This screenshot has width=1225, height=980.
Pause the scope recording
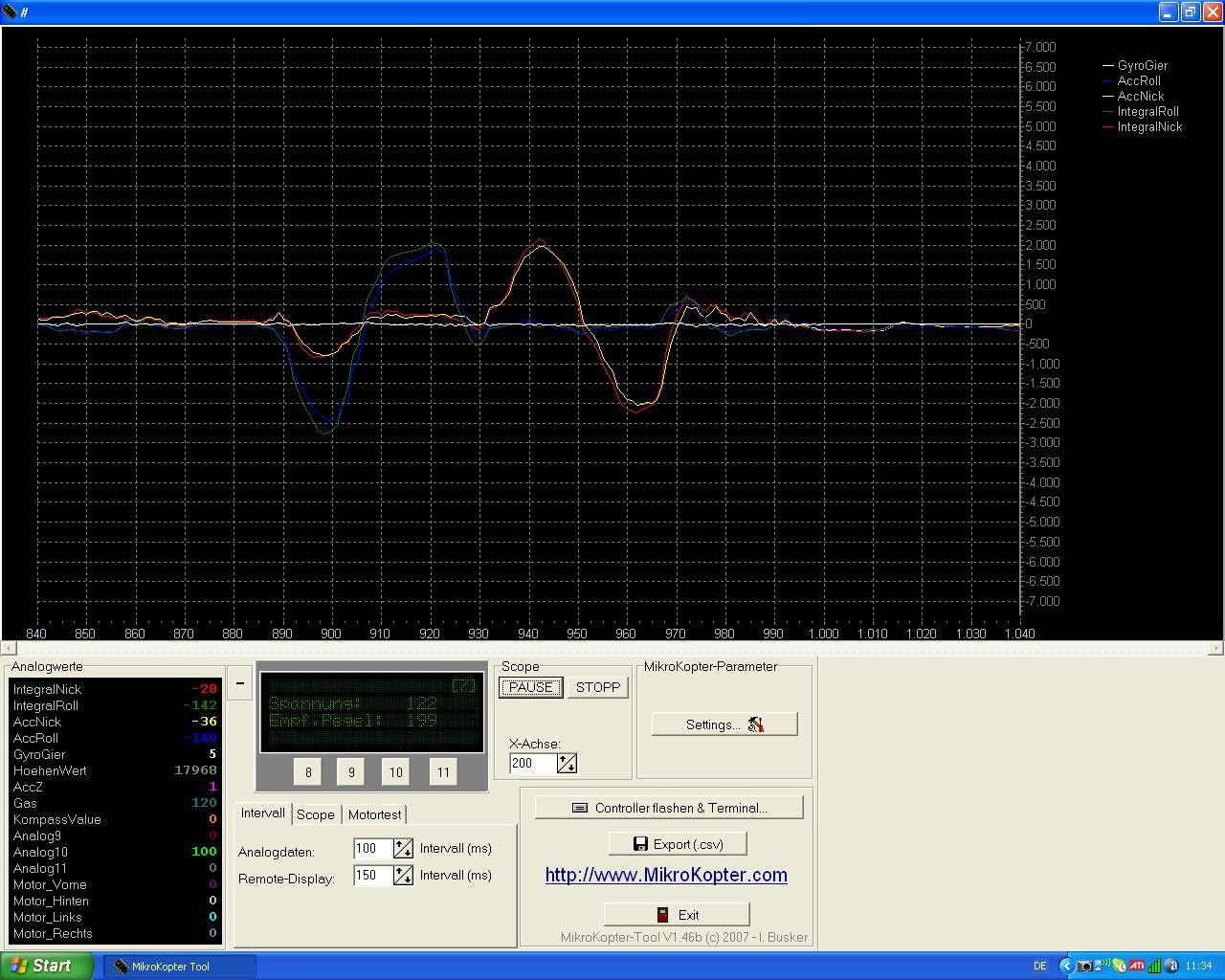[530, 687]
